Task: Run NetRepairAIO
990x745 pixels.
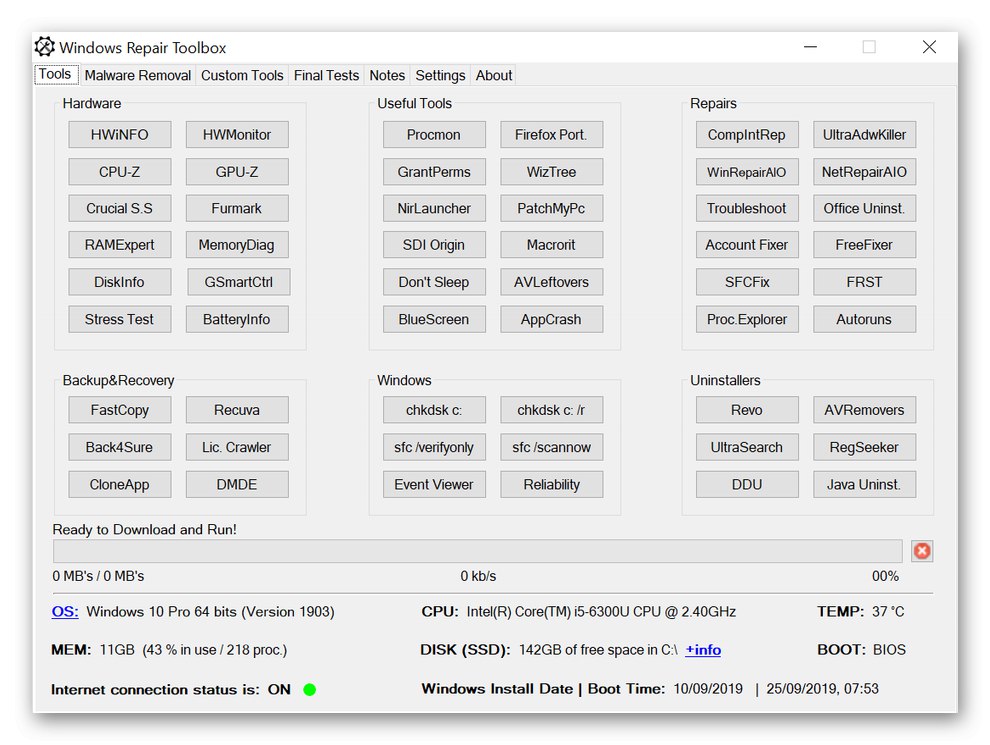Action: tap(864, 172)
